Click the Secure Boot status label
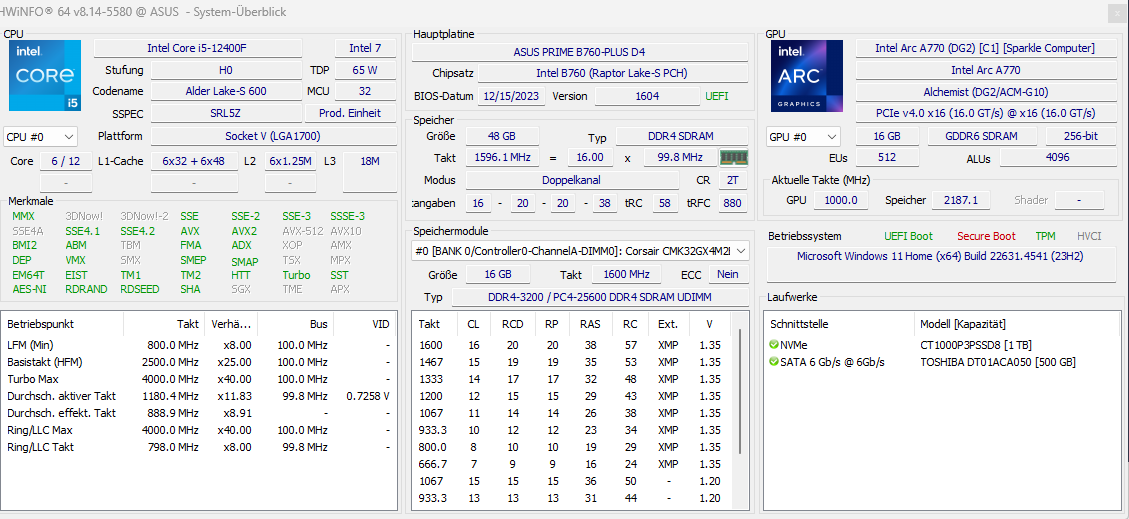This screenshot has height=519, width=1129. tap(986, 236)
